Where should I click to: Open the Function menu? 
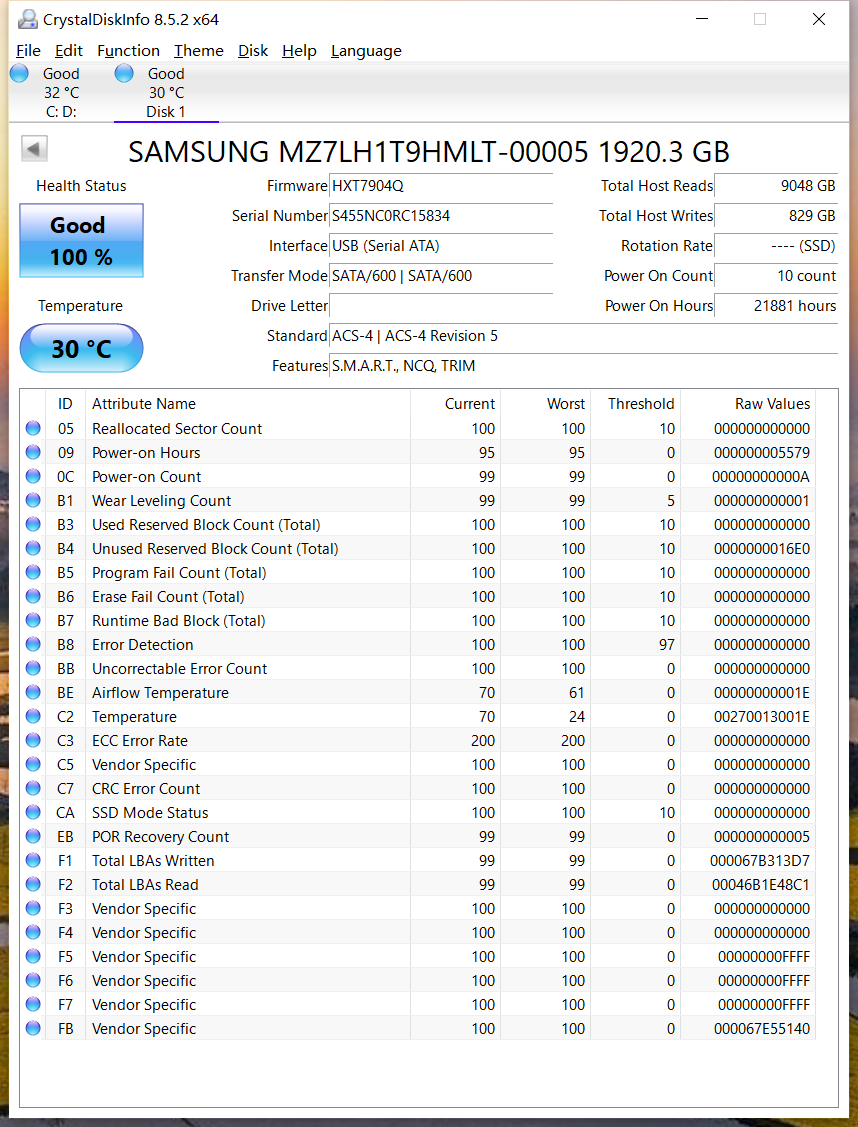128,51
